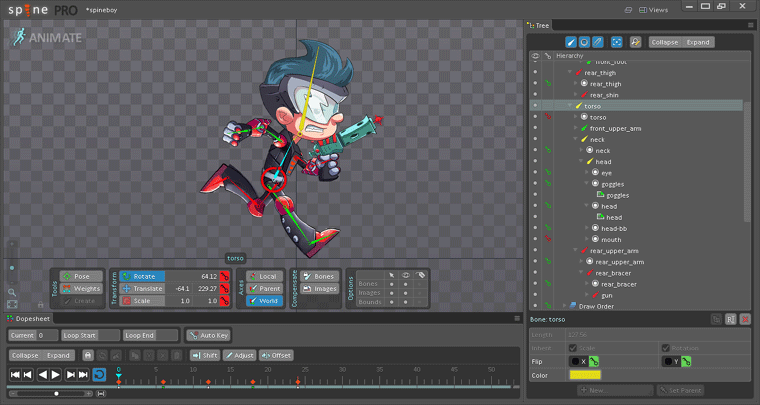Viewport: 760px width, 405px height.
Task: Open the Views menu
Action: (653, 10)
